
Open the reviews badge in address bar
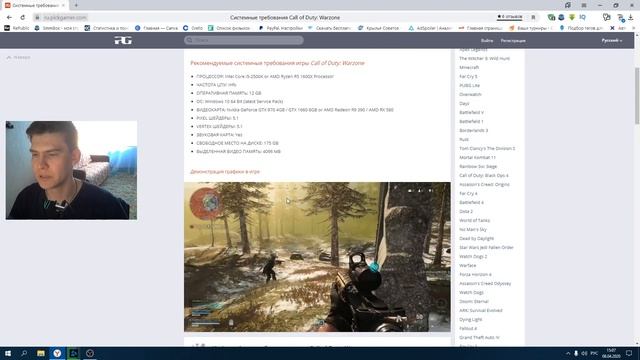coord(509,17)
